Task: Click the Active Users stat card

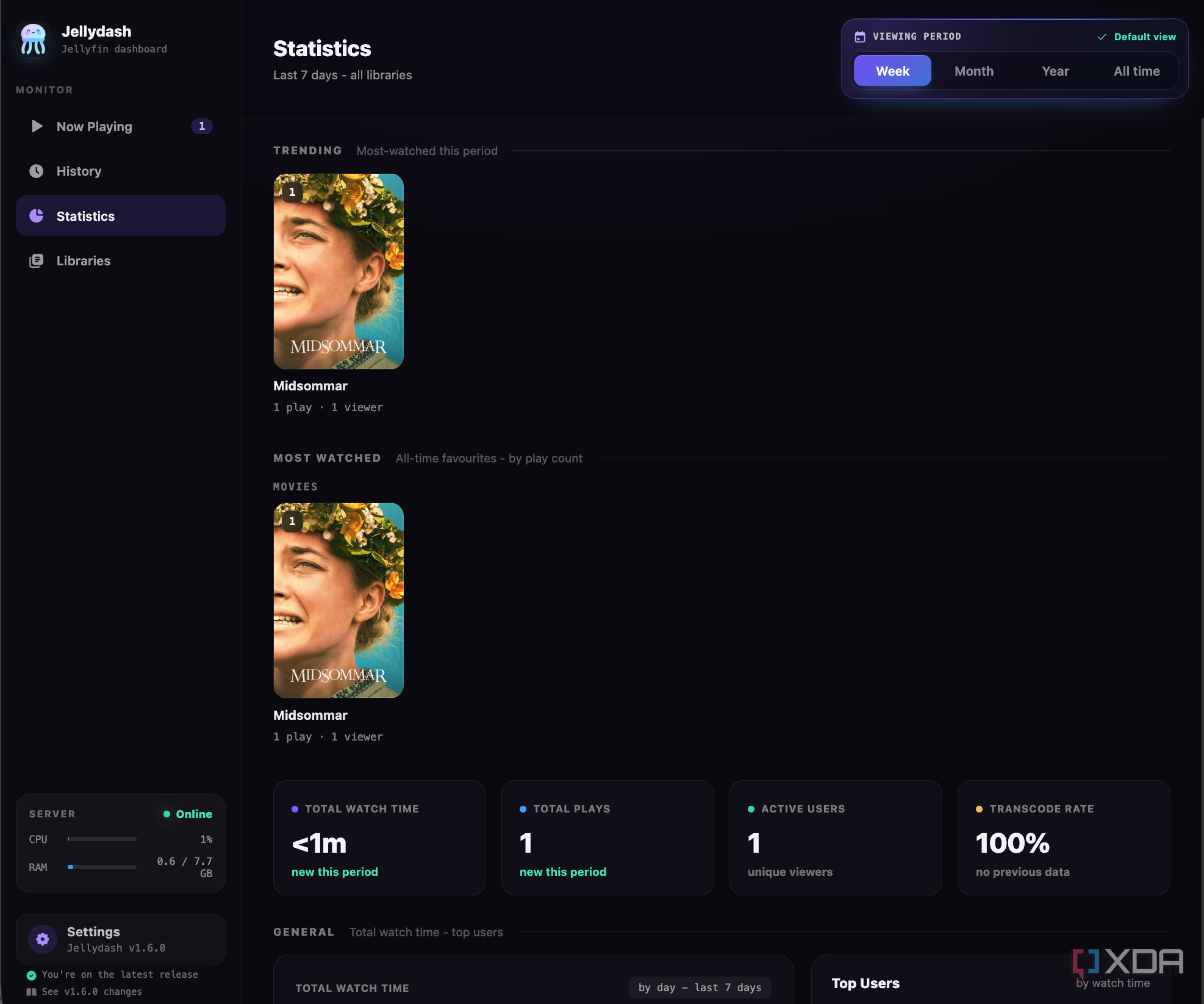Action: pos(836,838)
